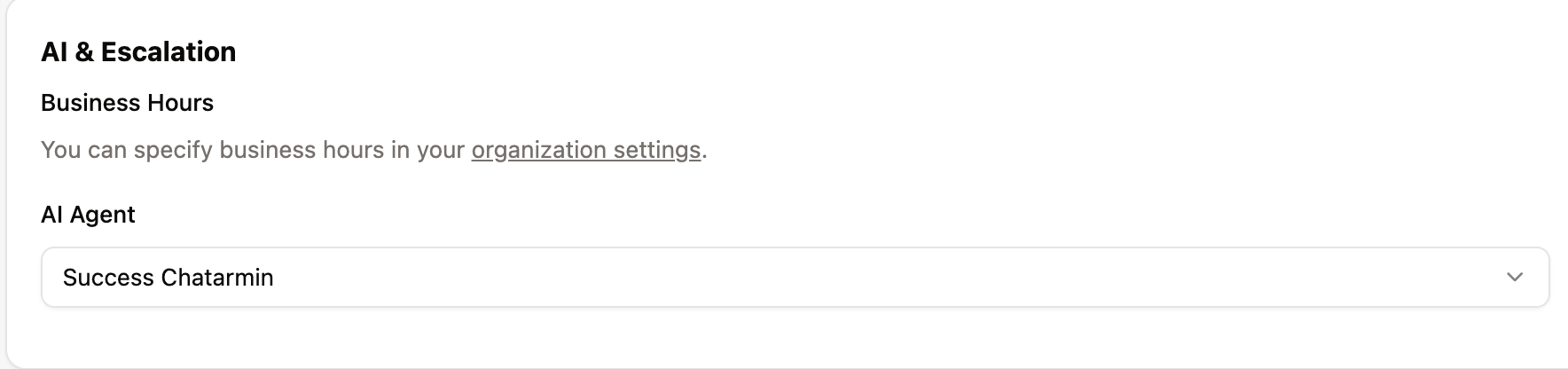Click the AI & Escalation heading
The width and height of the screenshot is (1568, 369).
tap(138, 52)
